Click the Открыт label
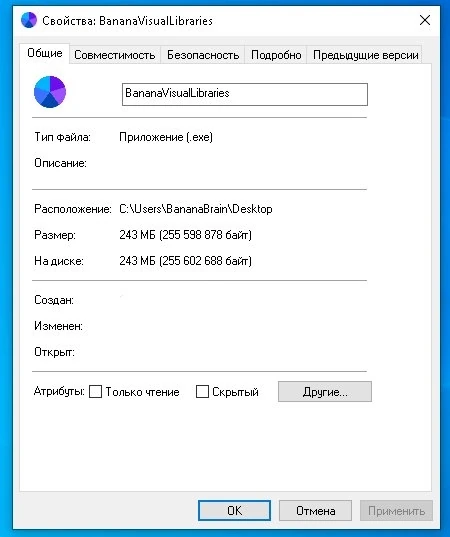Viewport: 450px width, 537px height. click(54, 352)
